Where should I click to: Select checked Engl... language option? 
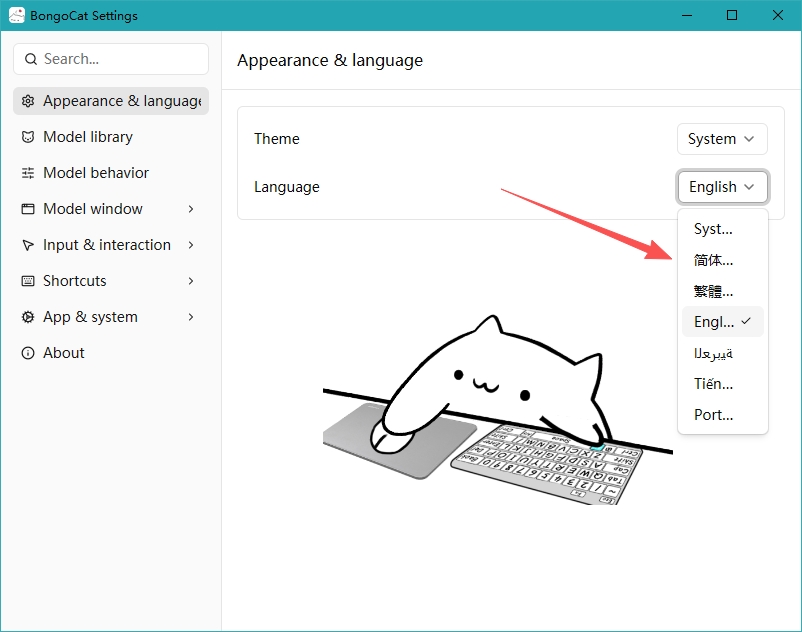[722, 322]
